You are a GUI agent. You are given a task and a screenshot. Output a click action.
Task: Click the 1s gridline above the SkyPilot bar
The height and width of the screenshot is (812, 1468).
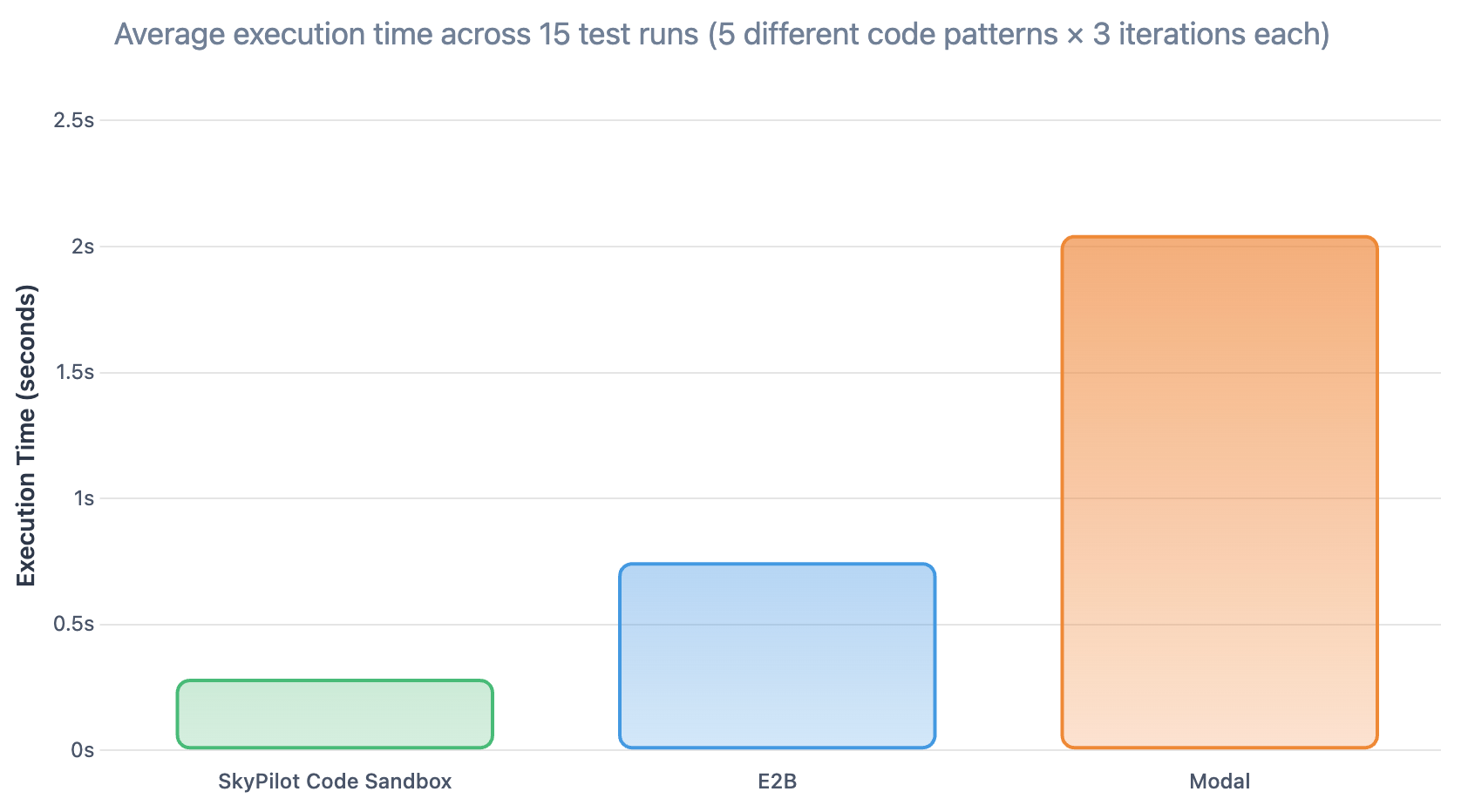pos(335,498)
